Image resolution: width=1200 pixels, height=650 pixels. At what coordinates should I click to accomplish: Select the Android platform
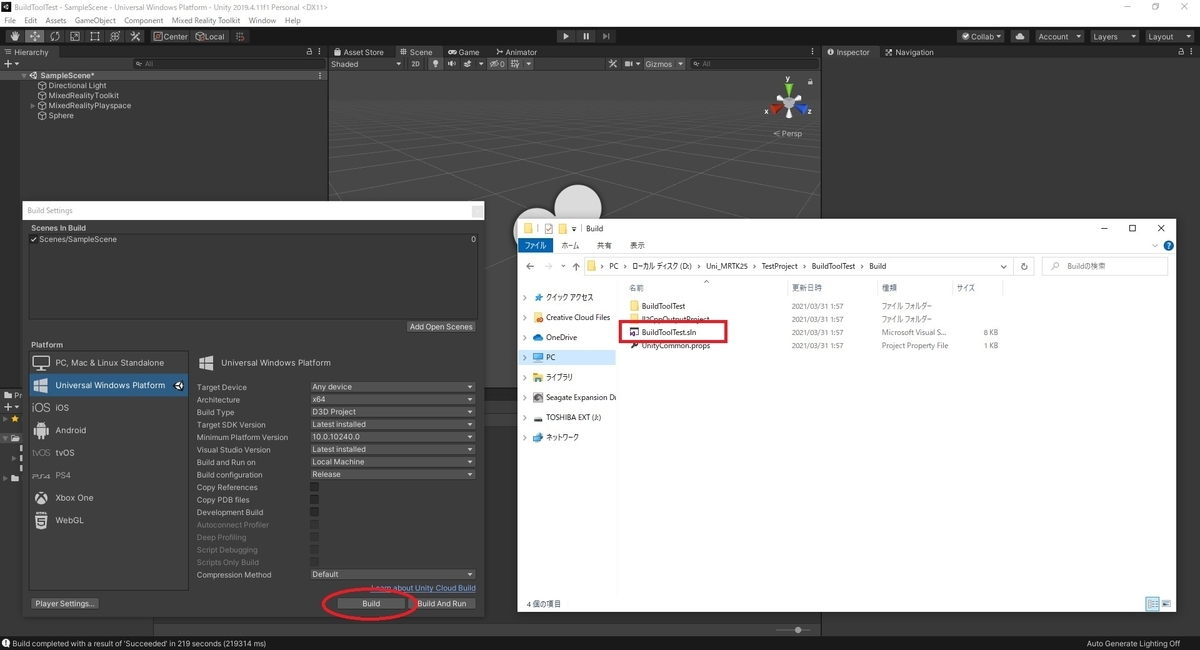coord(109,431)
